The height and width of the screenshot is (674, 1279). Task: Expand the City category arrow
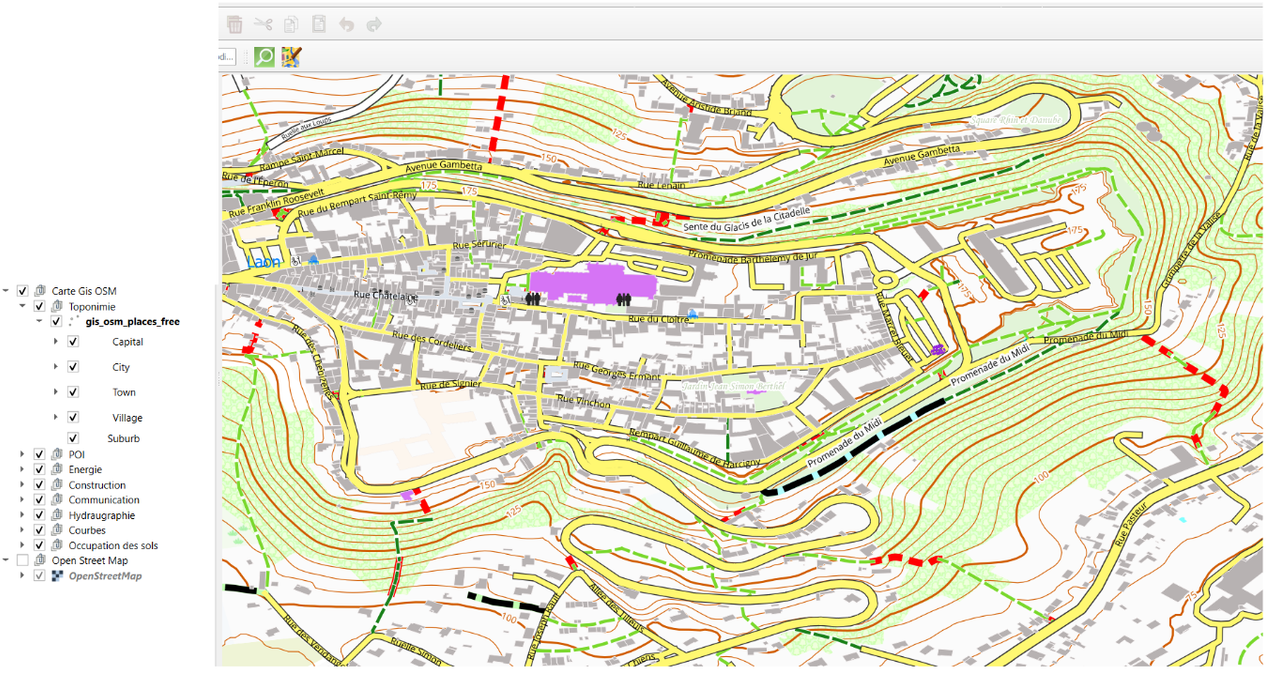click(x=57, y=367)
